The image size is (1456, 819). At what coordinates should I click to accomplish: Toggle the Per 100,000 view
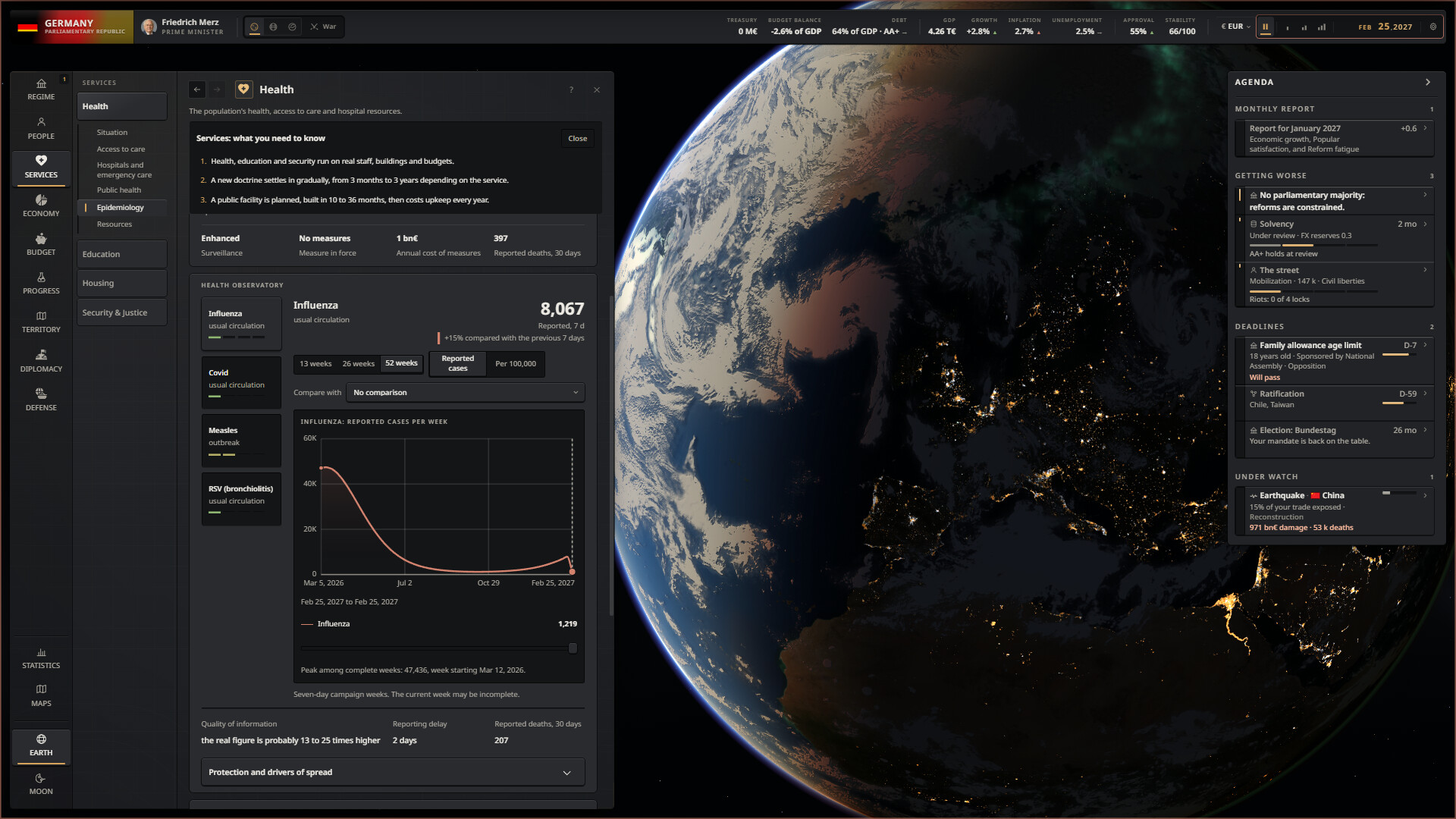point(516,363)
